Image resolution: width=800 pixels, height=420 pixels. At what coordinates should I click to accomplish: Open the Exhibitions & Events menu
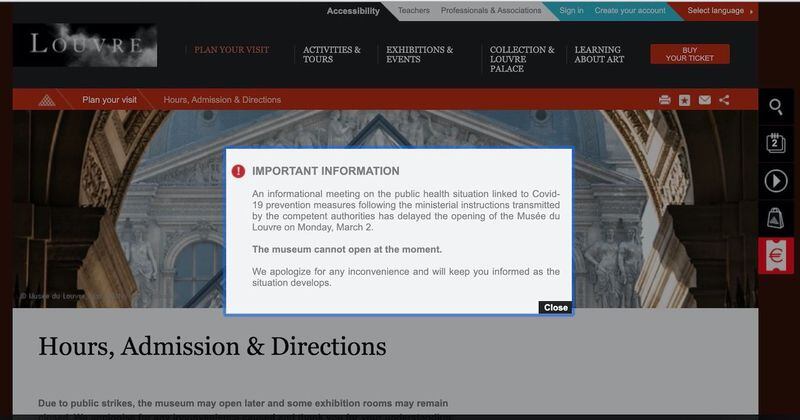pyautogui.click(x=419, y=54)
